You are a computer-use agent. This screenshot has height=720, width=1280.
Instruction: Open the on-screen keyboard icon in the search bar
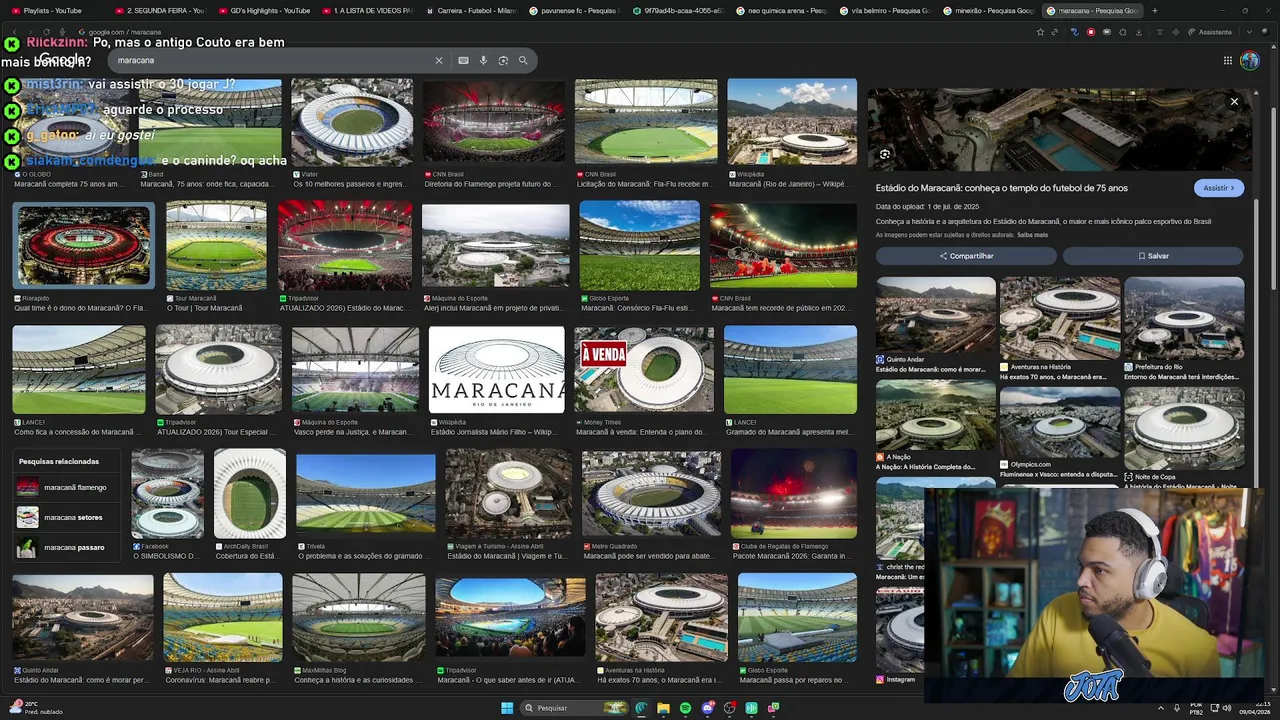pos(463,60)
